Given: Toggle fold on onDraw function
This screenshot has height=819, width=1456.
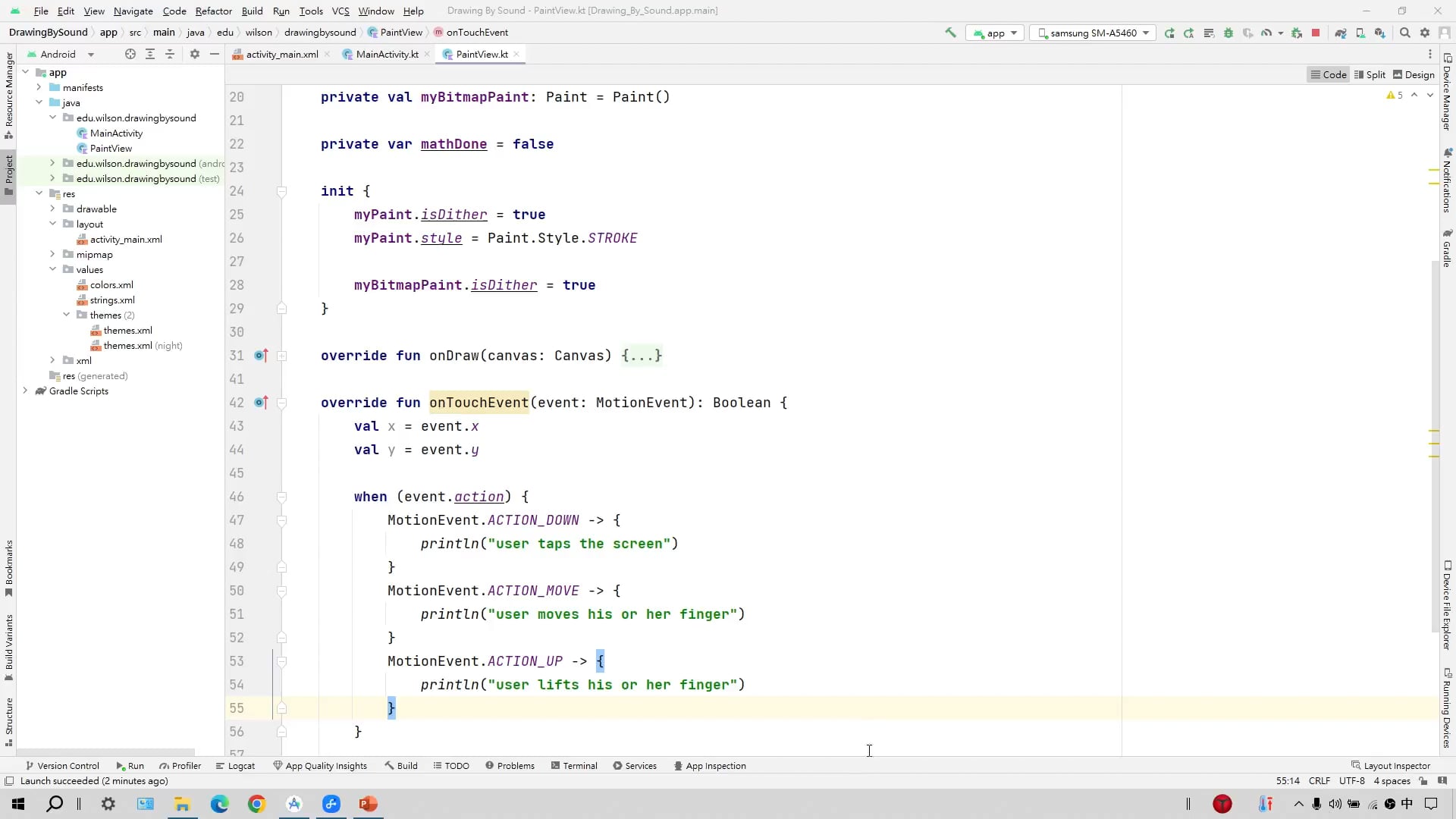Looking at the screenshot, I should [x=281, y=356].
